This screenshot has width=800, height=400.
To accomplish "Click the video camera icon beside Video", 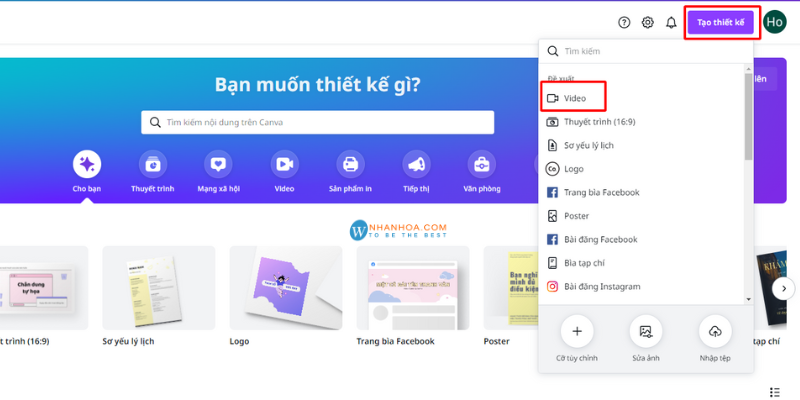I will coord(553,98).
